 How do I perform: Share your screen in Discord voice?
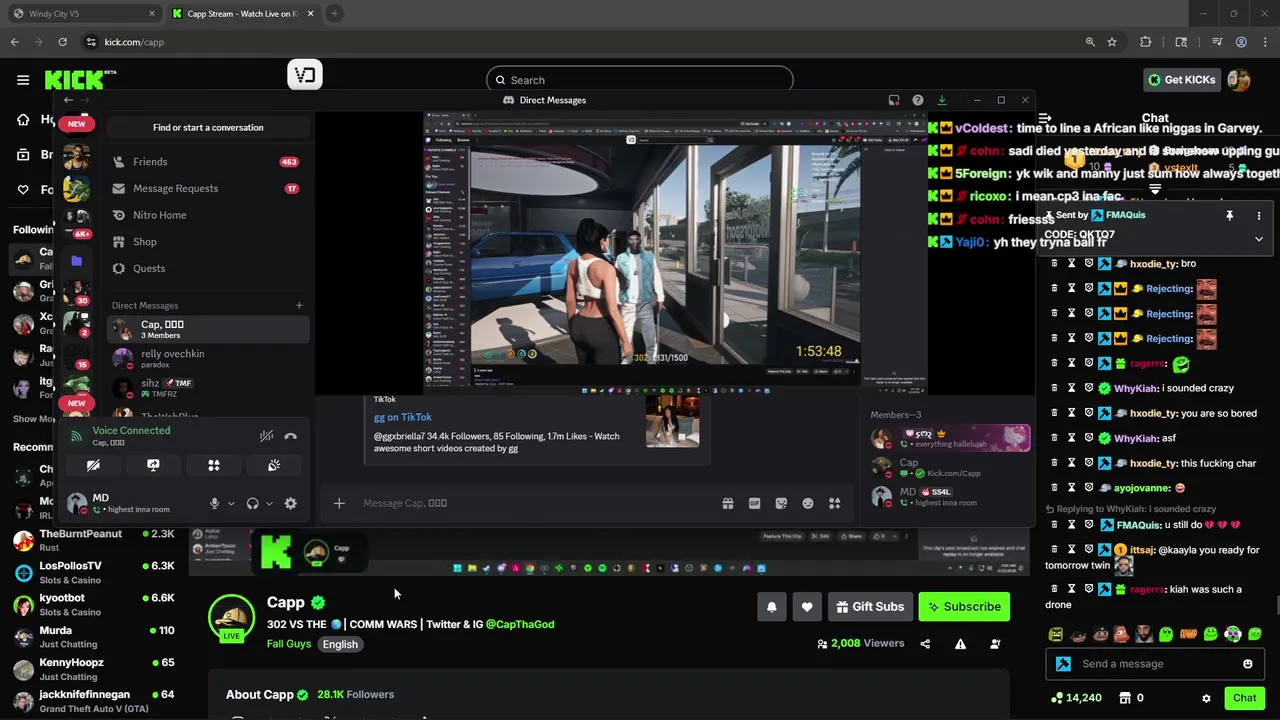153,466
